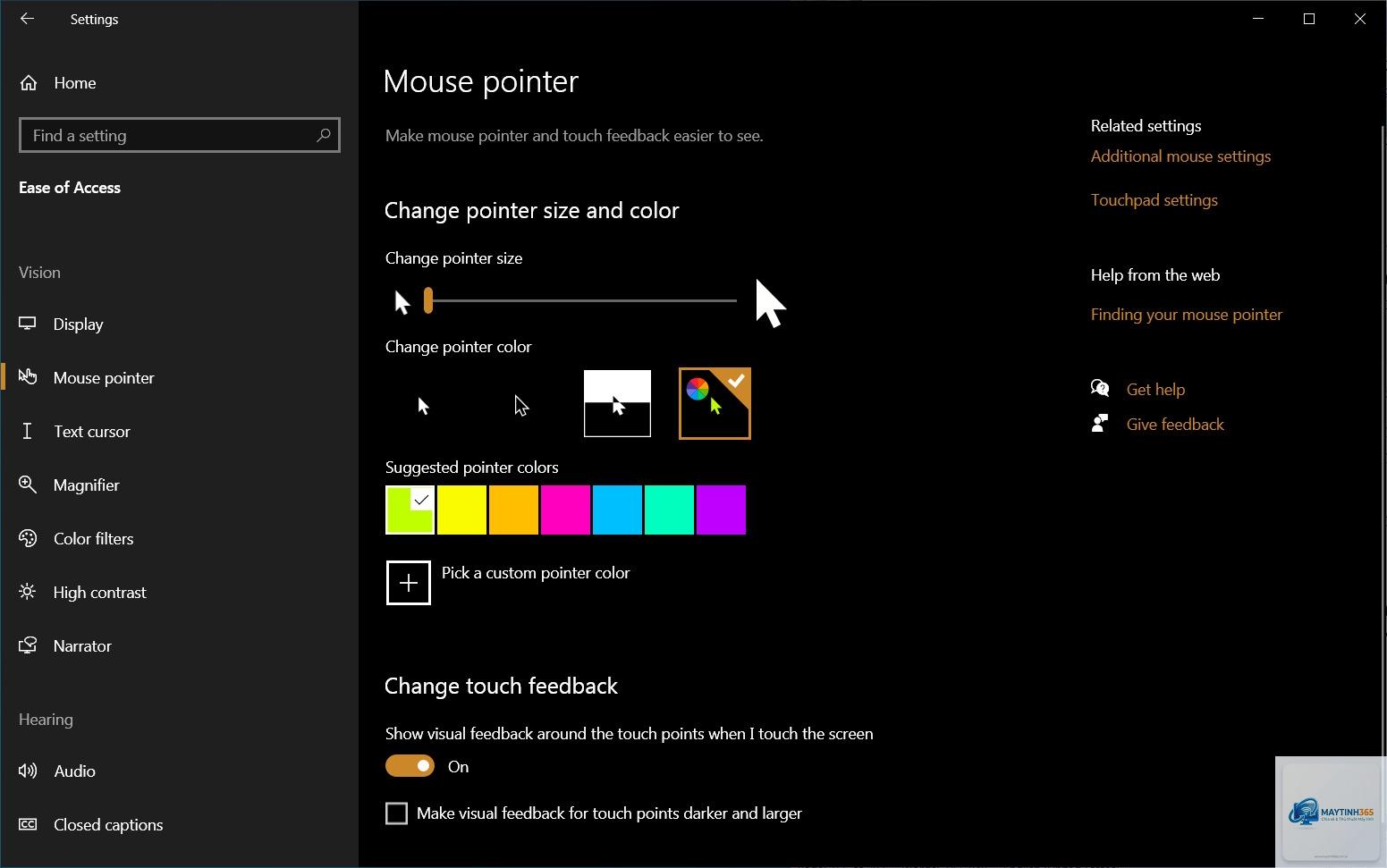Click the small pointer icon beside slider
Viewport: 1387px width, 868px height.
coord(402,302)
